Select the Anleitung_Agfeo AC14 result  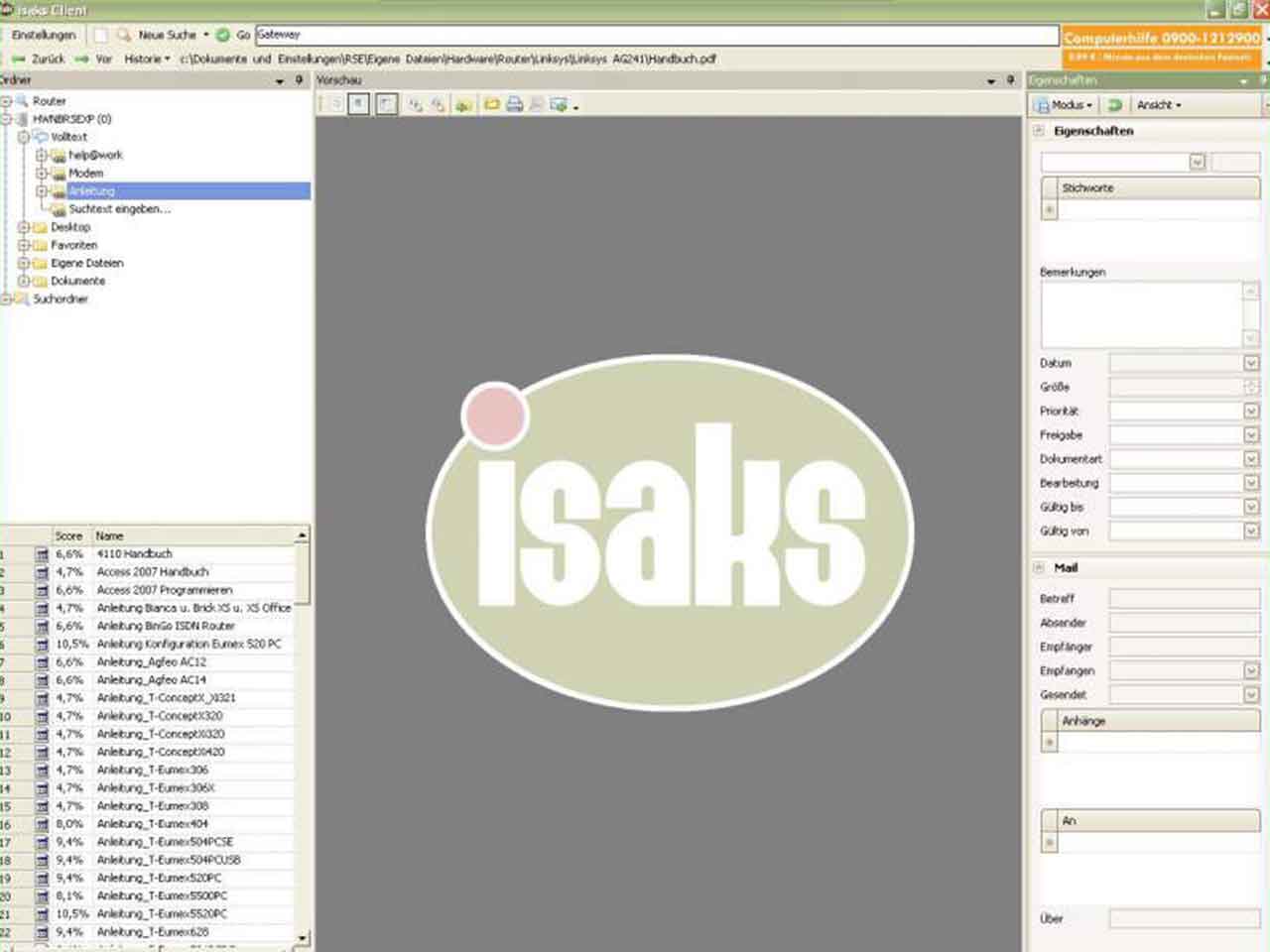click(151, 680)
